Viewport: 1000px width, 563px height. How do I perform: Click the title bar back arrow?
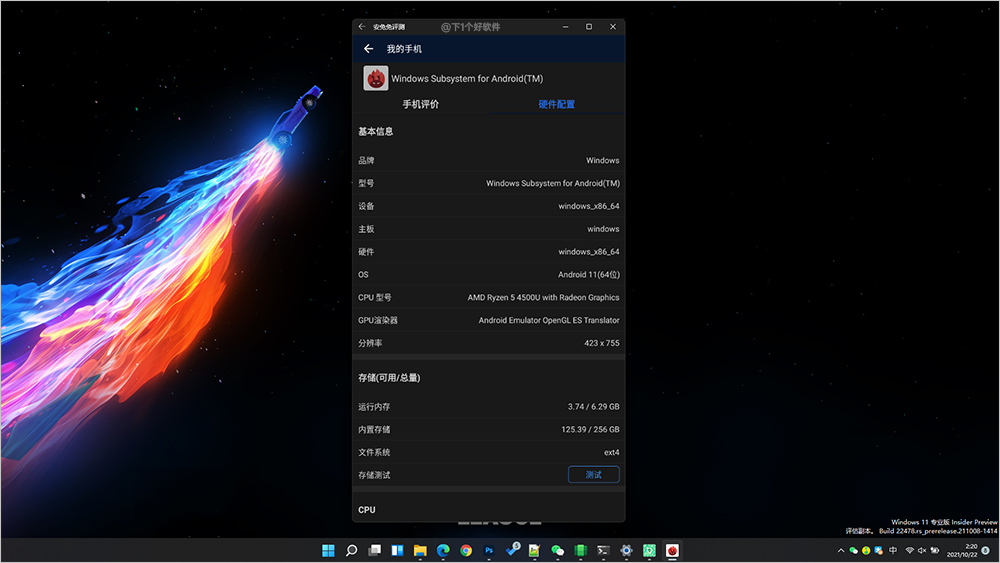coord(362,27)
